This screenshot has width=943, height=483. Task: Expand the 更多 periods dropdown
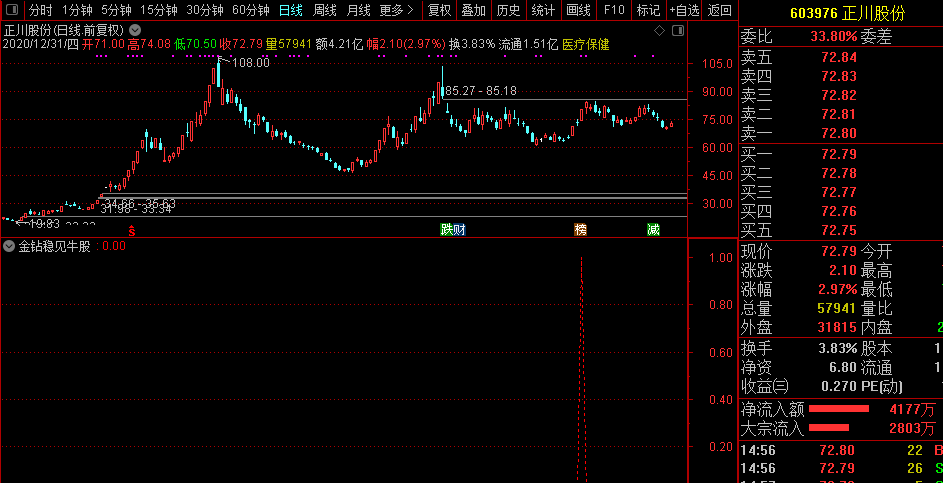pos(397,10)
